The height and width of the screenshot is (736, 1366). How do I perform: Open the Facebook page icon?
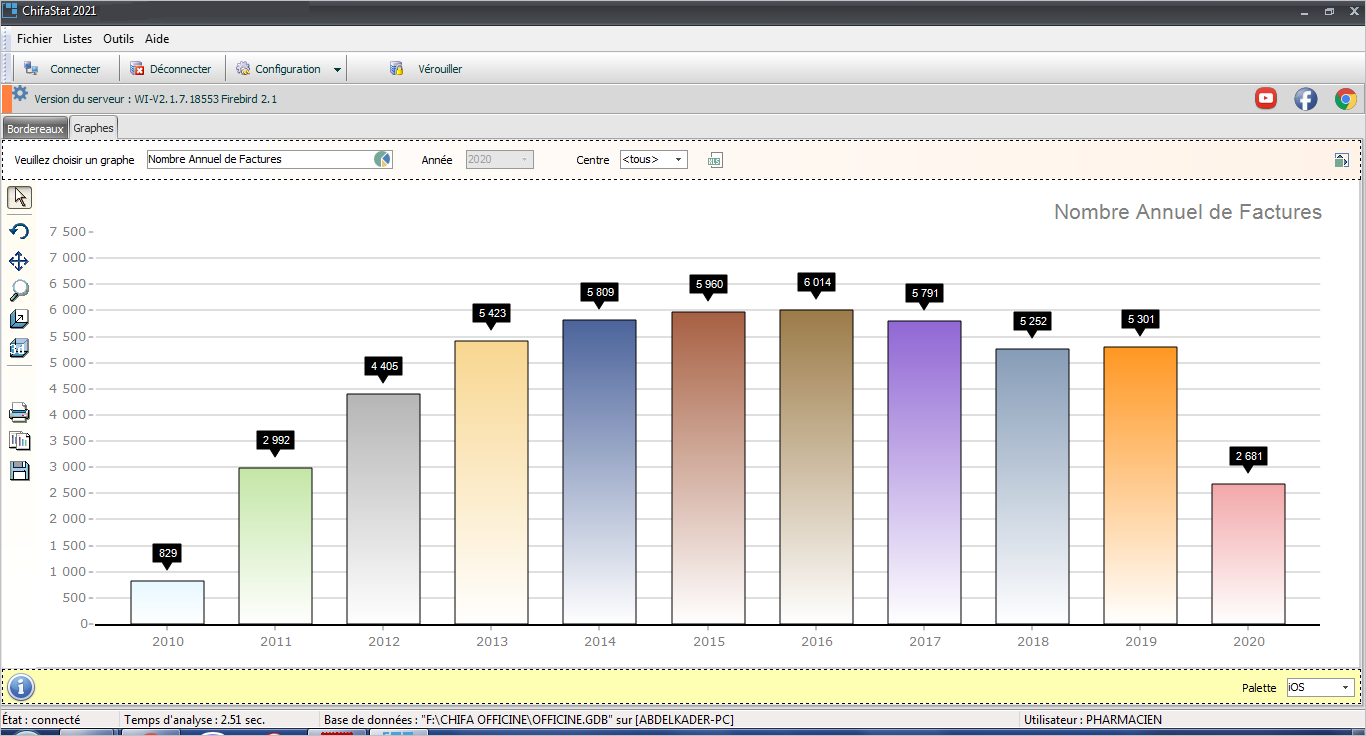1305,98
